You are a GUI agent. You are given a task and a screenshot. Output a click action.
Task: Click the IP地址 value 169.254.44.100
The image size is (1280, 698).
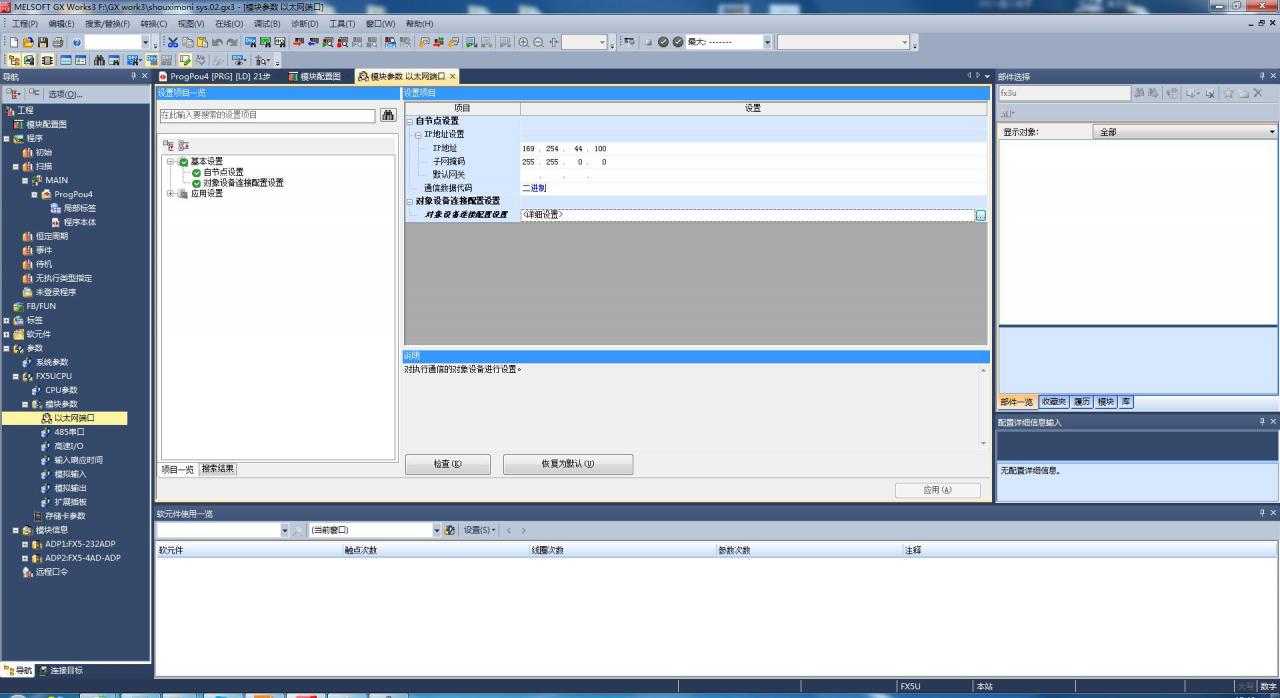coord(564,148)
